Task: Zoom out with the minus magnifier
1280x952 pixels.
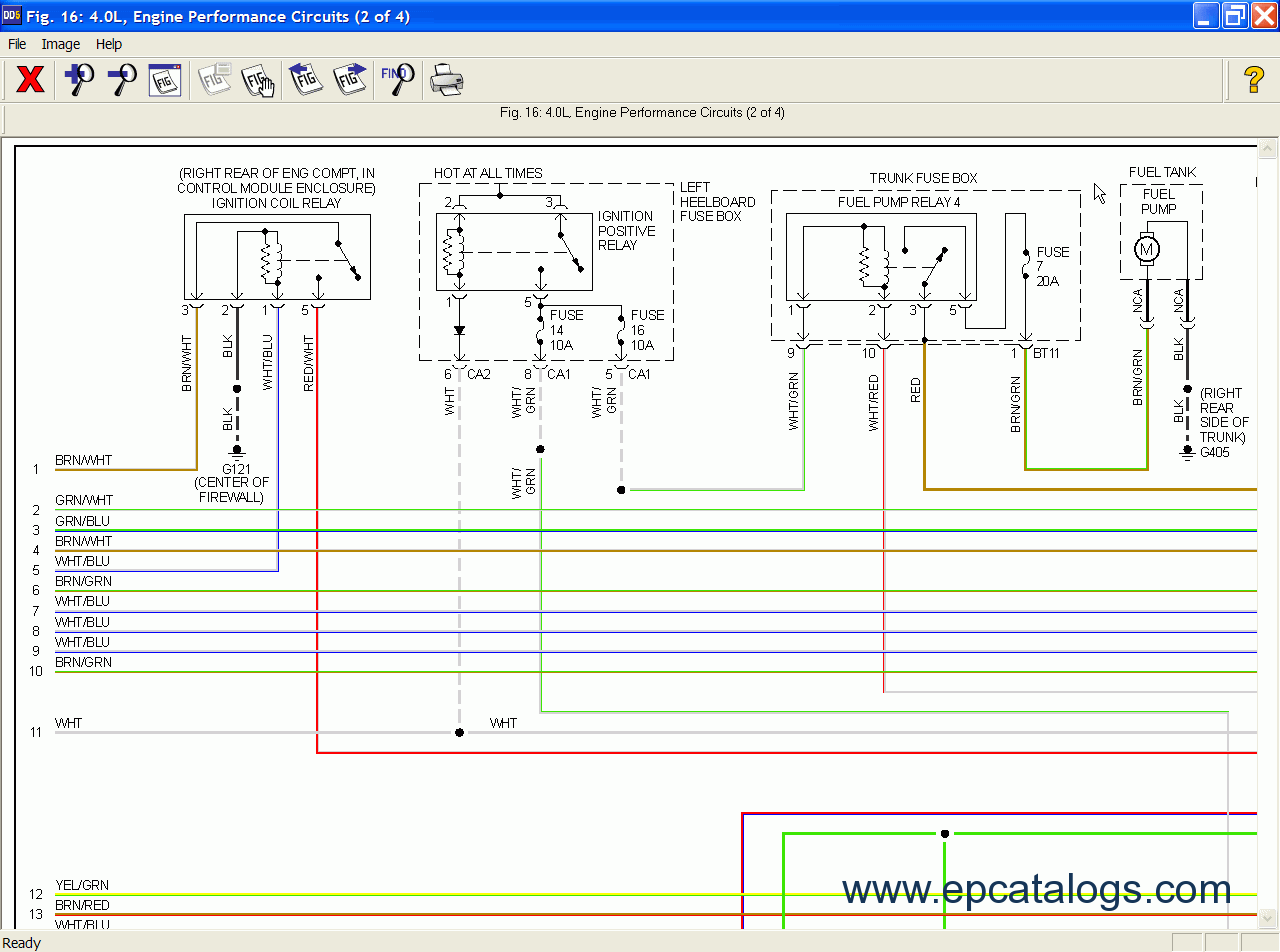Action: 122,79
